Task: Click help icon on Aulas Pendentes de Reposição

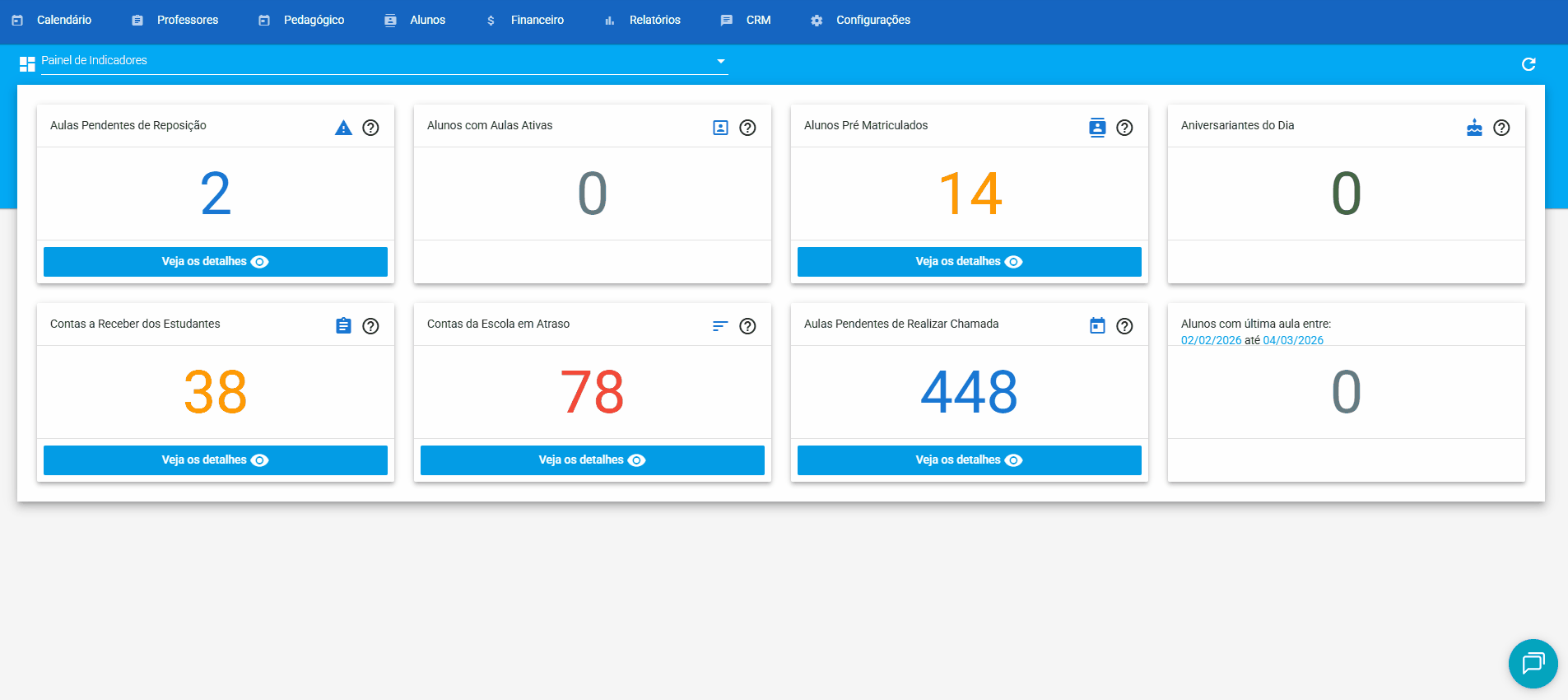Action: click(370, 128)
